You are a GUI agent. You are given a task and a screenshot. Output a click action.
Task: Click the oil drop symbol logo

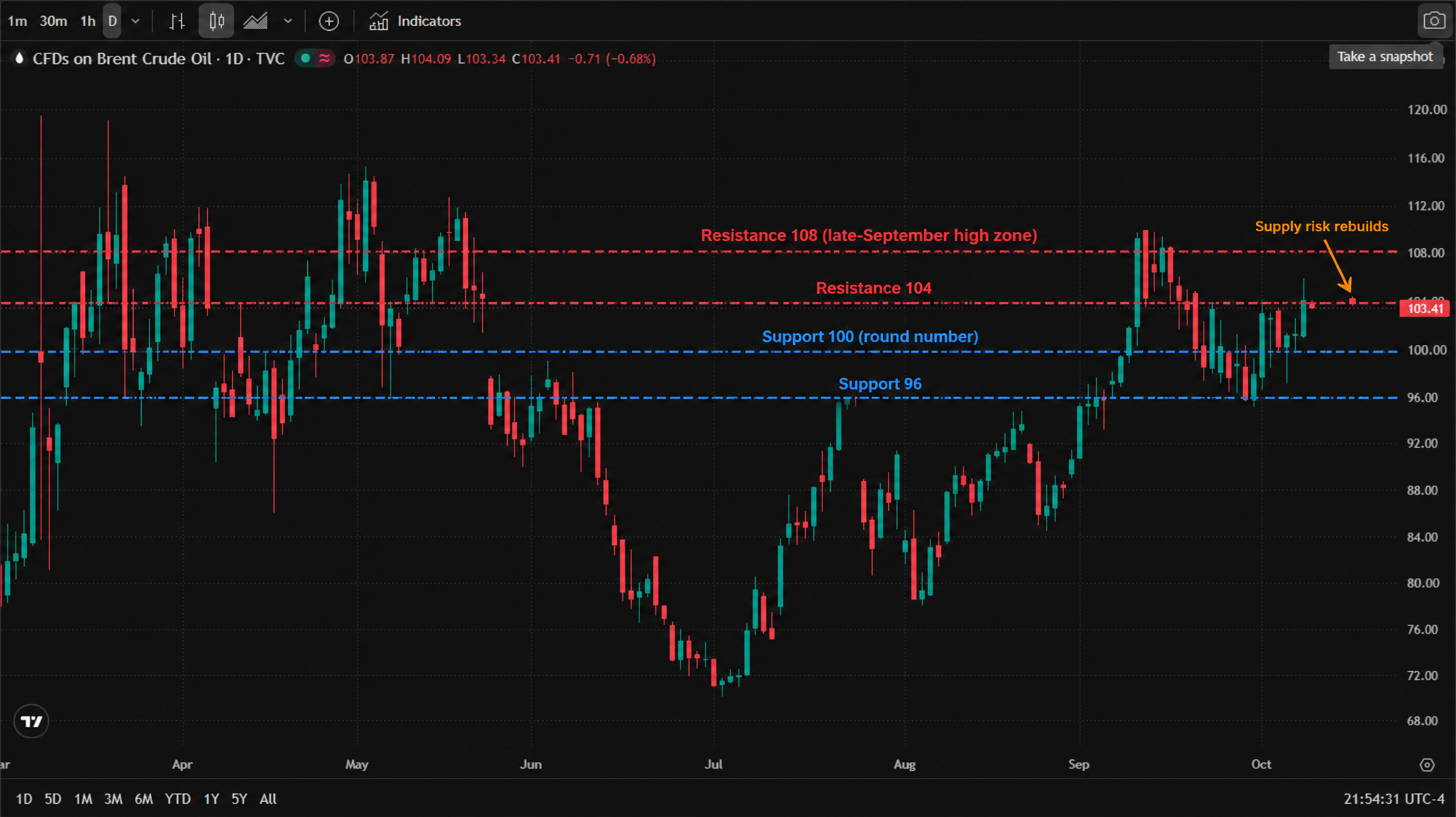(19, 58)
